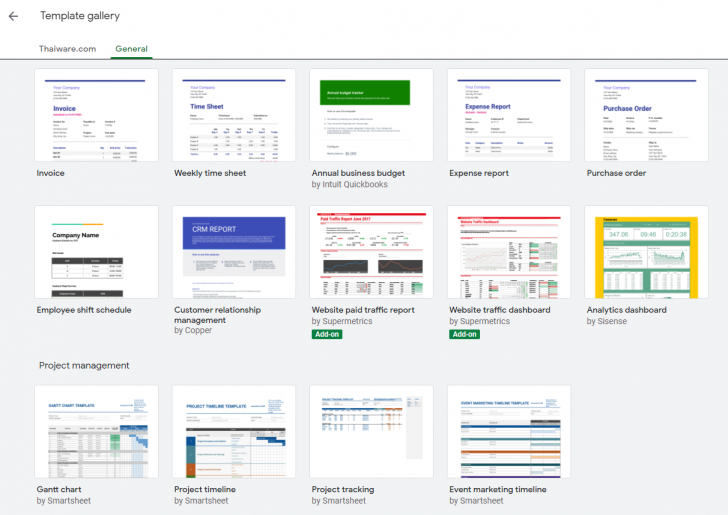Click 'by Copper' text
This screenshot has width=728, height=515.
tap(193, 330)
